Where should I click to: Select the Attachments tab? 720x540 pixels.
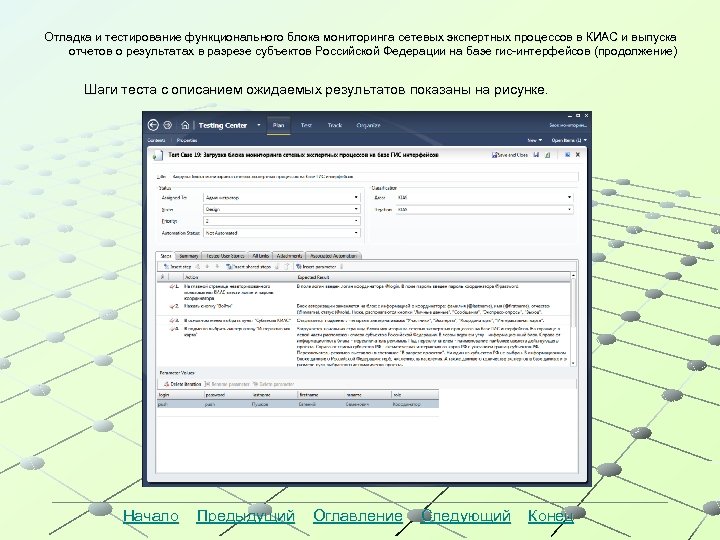point(289,256)
